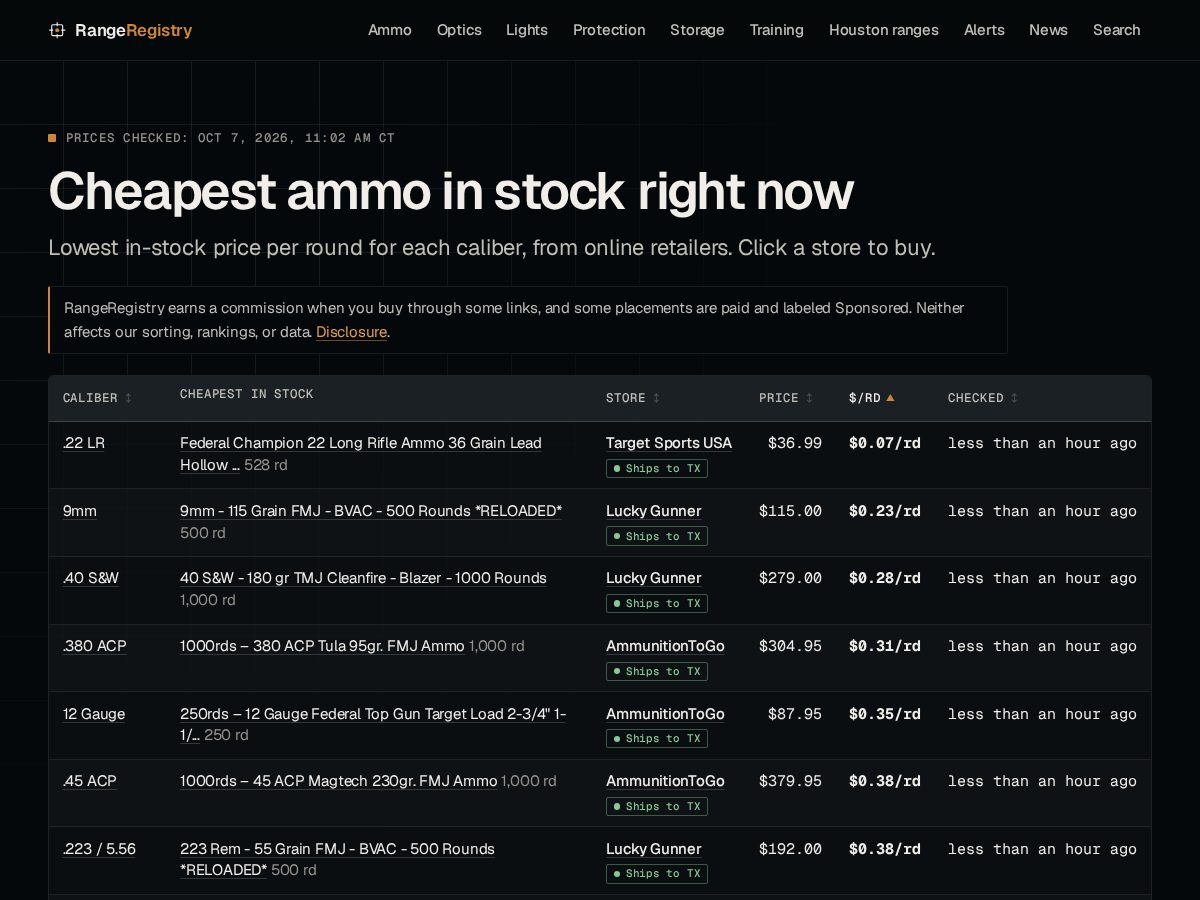Open 223 Rem 55 Grain BVAC product link
The image size is (1200, 900).
[337, 860]
